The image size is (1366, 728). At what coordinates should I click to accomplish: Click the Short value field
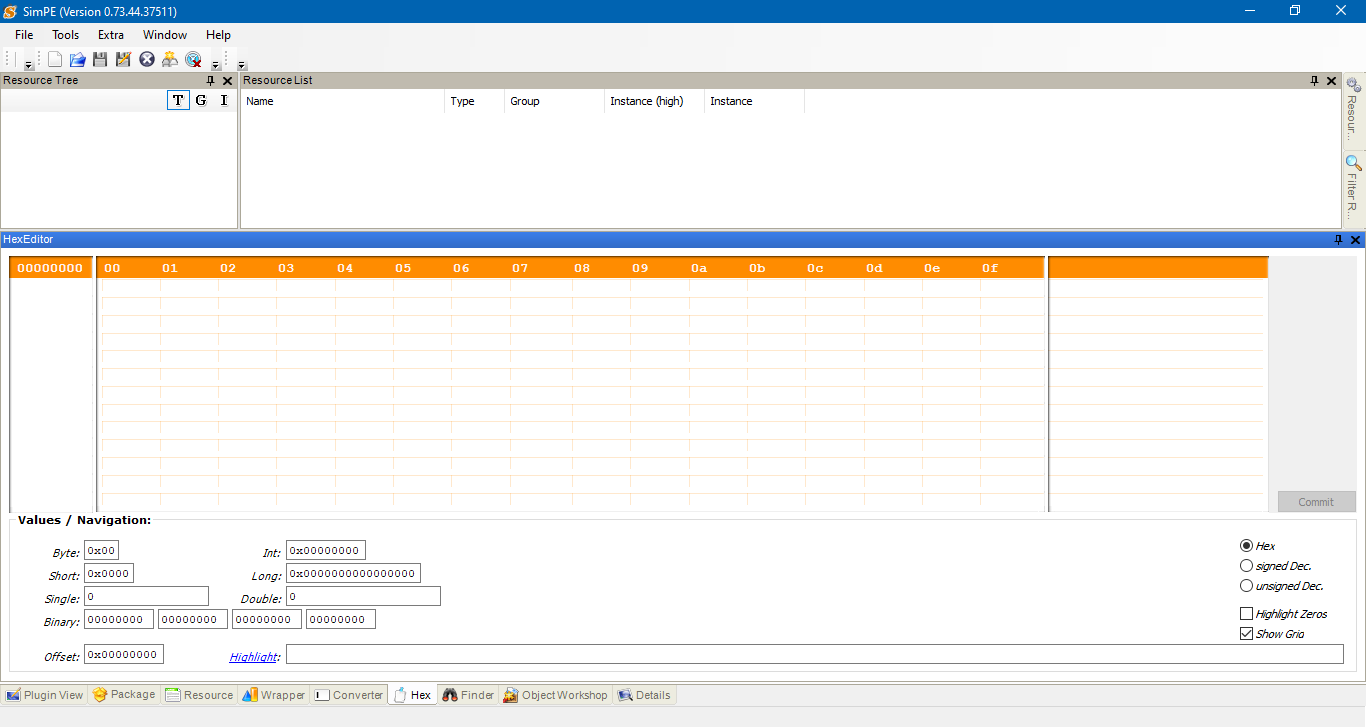coord(109,573)
